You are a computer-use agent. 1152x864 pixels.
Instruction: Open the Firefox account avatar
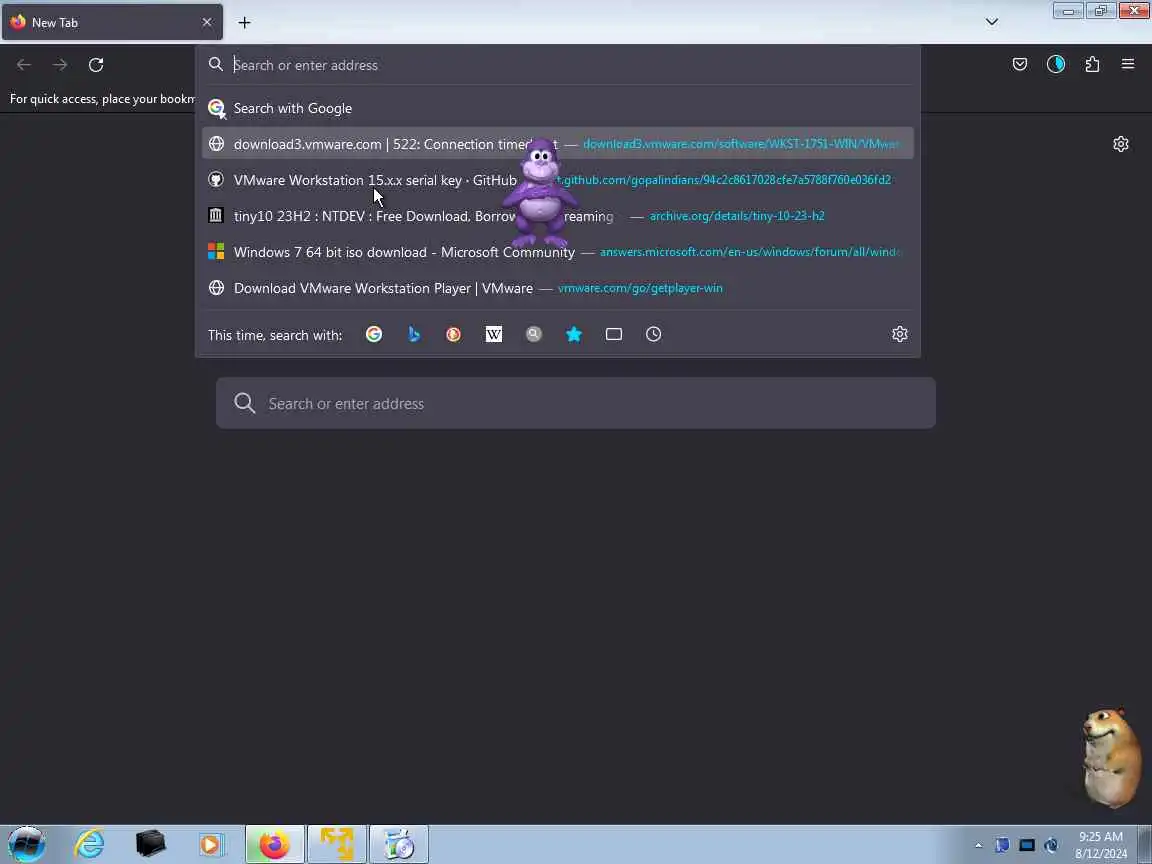(1056, 65)
